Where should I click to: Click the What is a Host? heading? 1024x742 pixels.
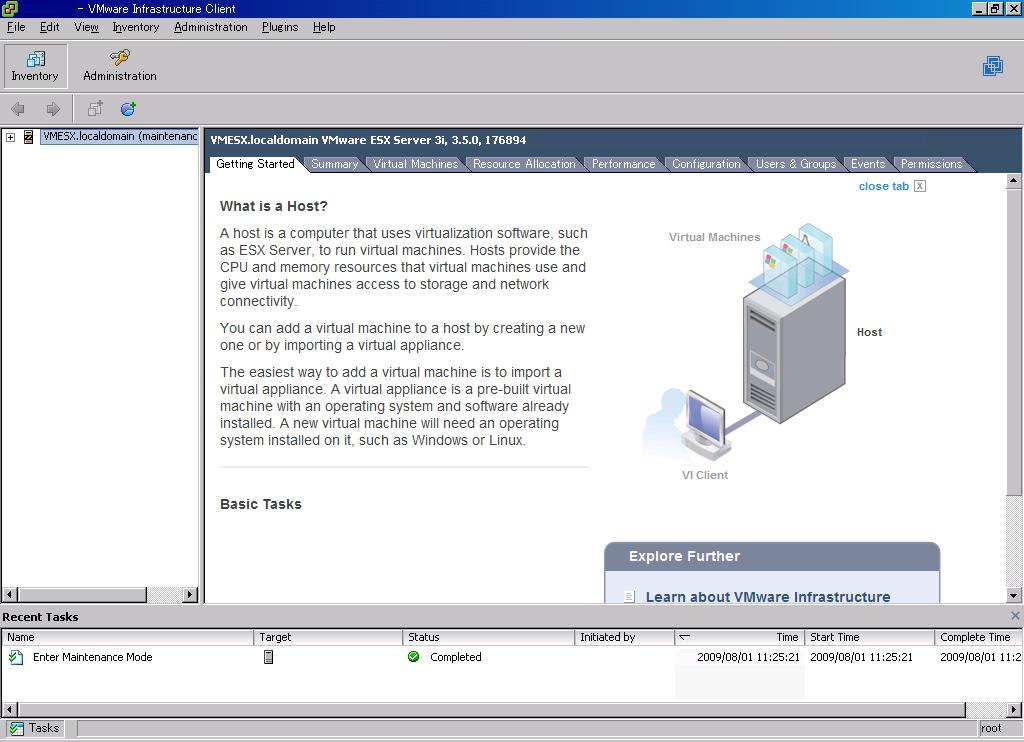(274, 206)
